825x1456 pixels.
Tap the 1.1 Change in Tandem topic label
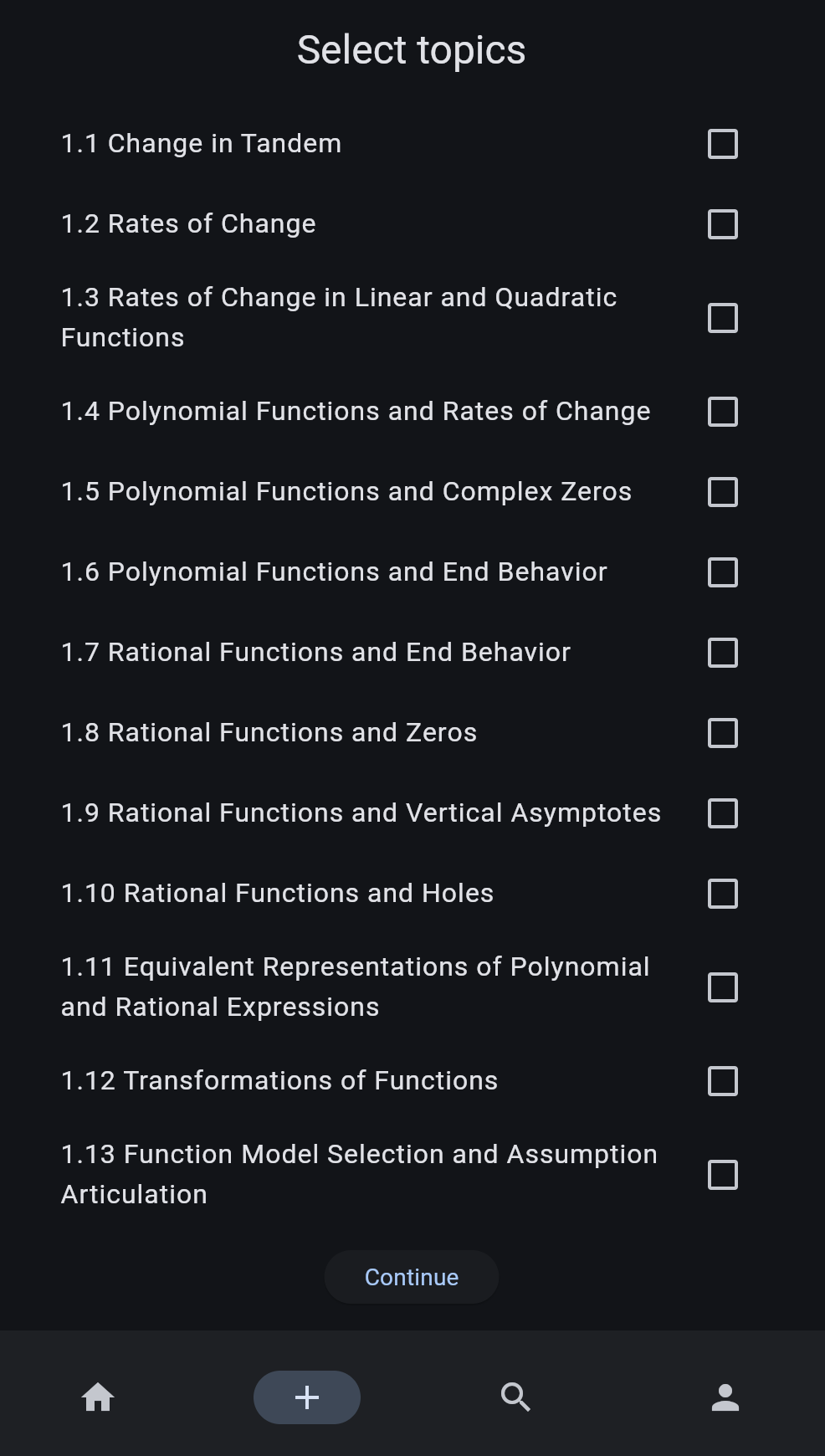click(x=201, y=143)
